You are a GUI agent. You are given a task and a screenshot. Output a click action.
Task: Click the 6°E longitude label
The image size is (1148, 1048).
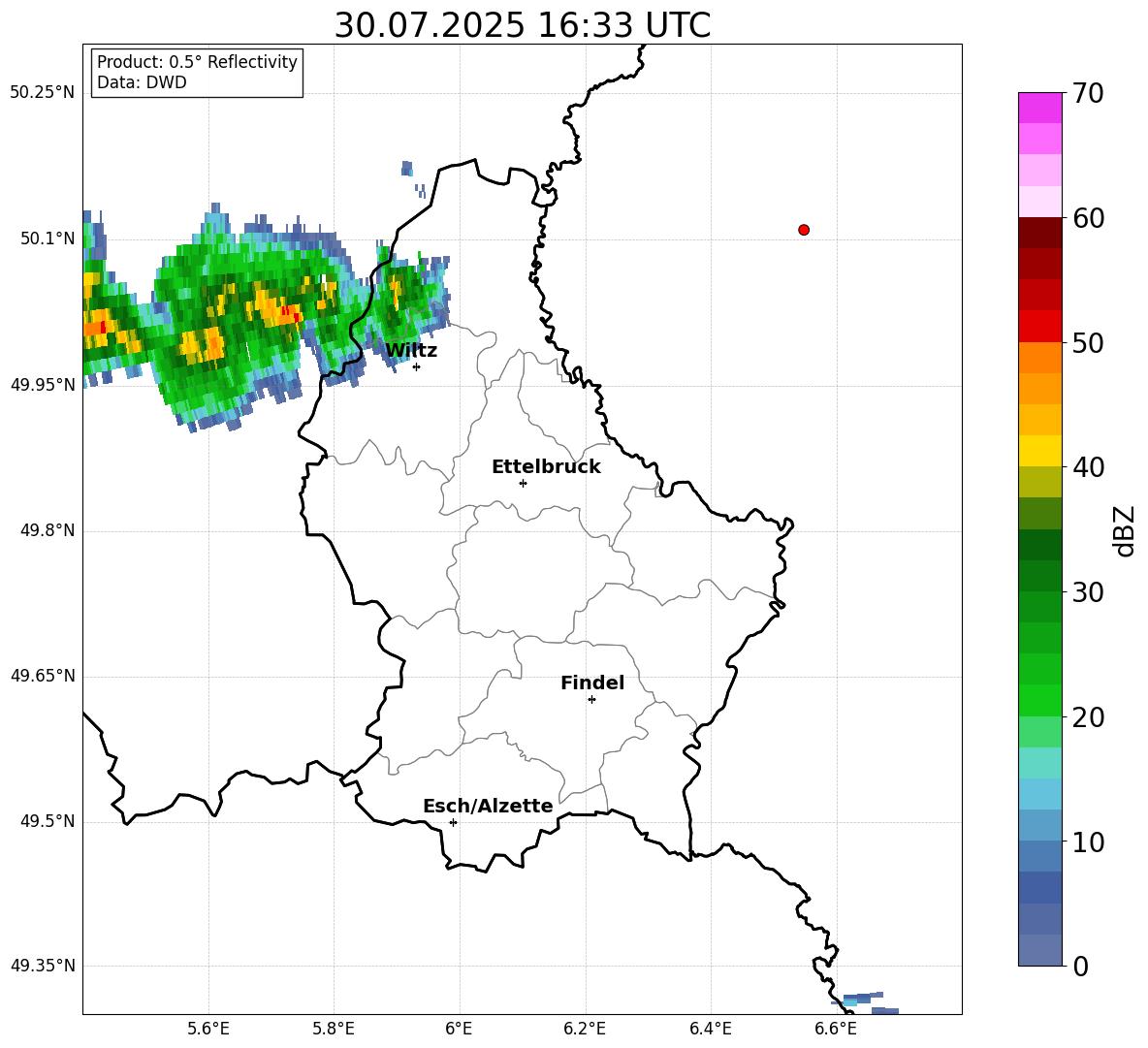pos(459,1029)
